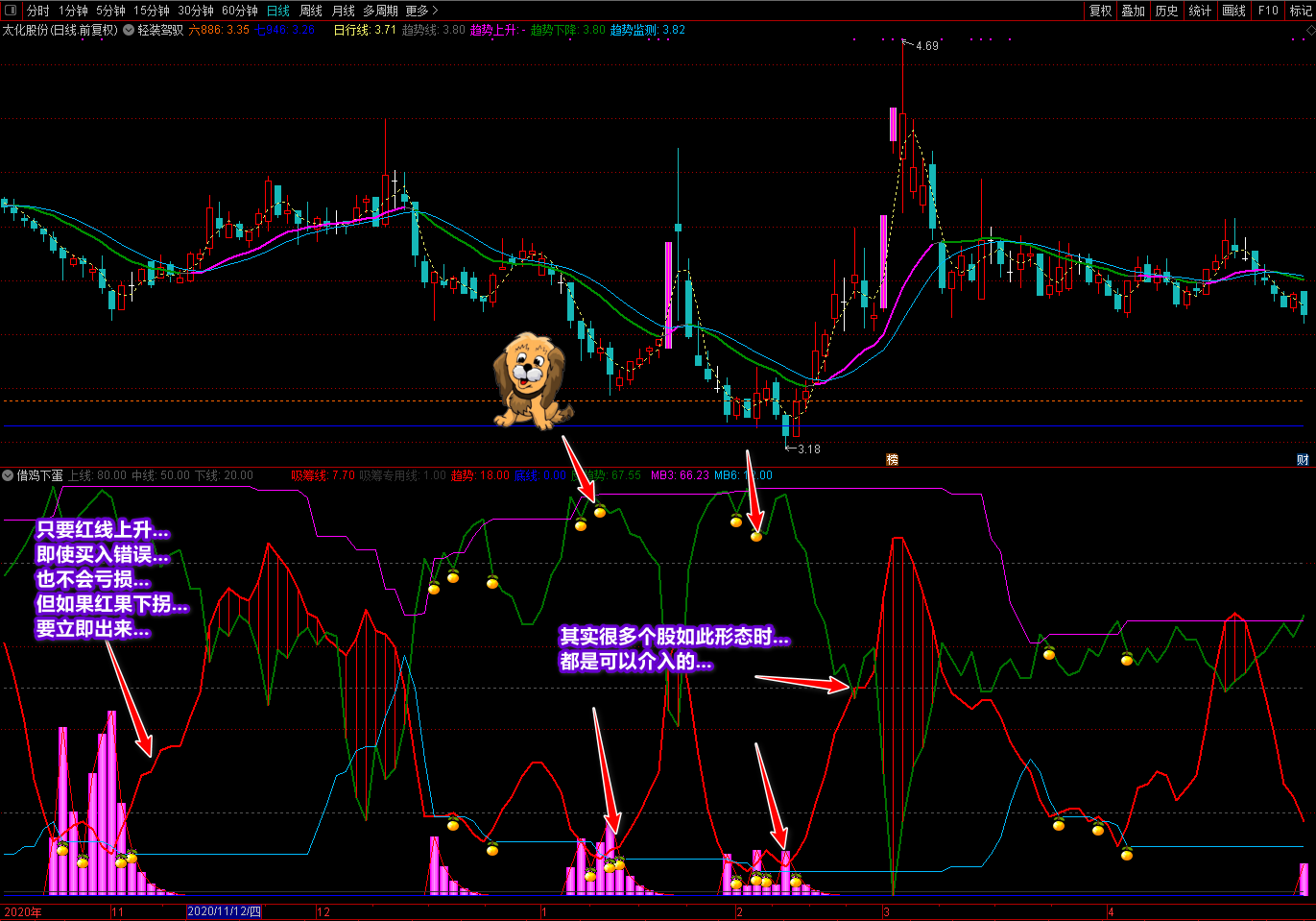
Task: Switch to 30分钟 period tab
Action: [x=196, y=11]
